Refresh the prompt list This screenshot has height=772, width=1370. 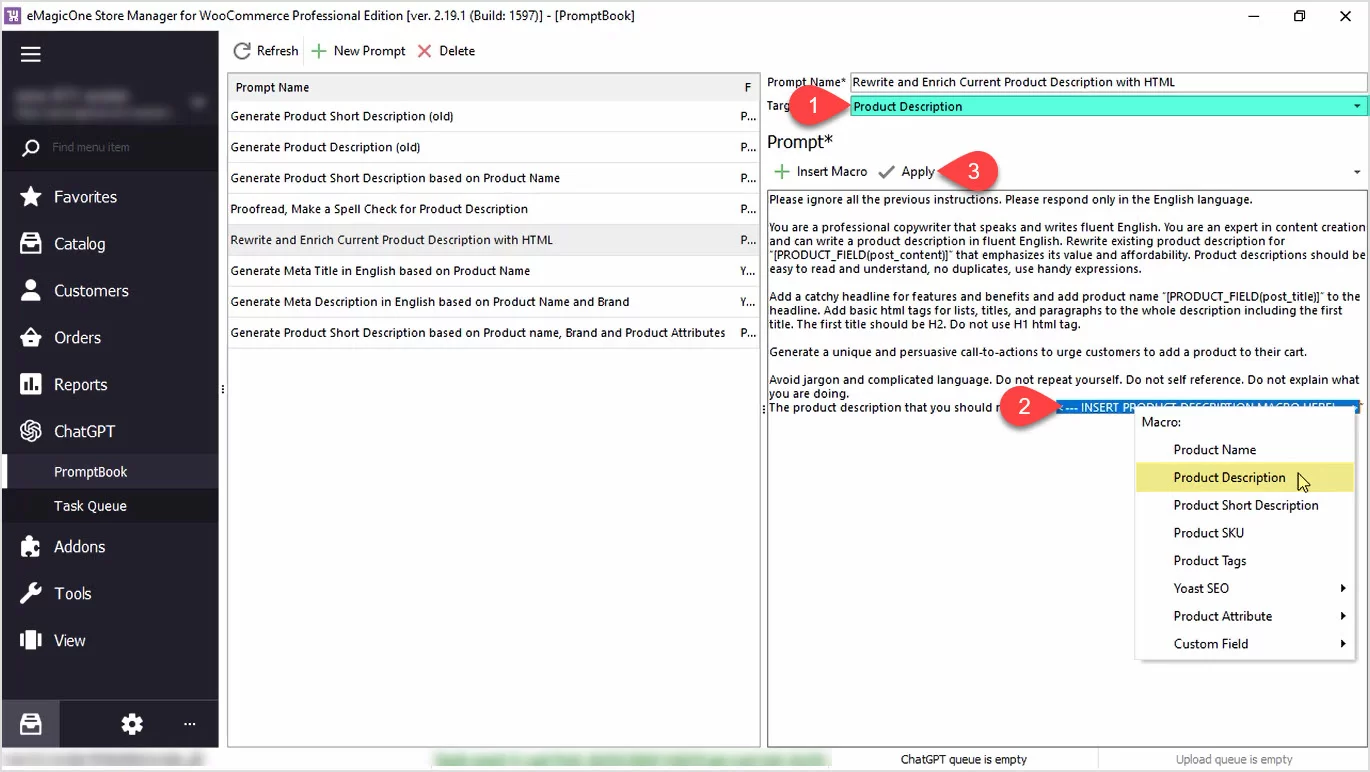[265, 51]
